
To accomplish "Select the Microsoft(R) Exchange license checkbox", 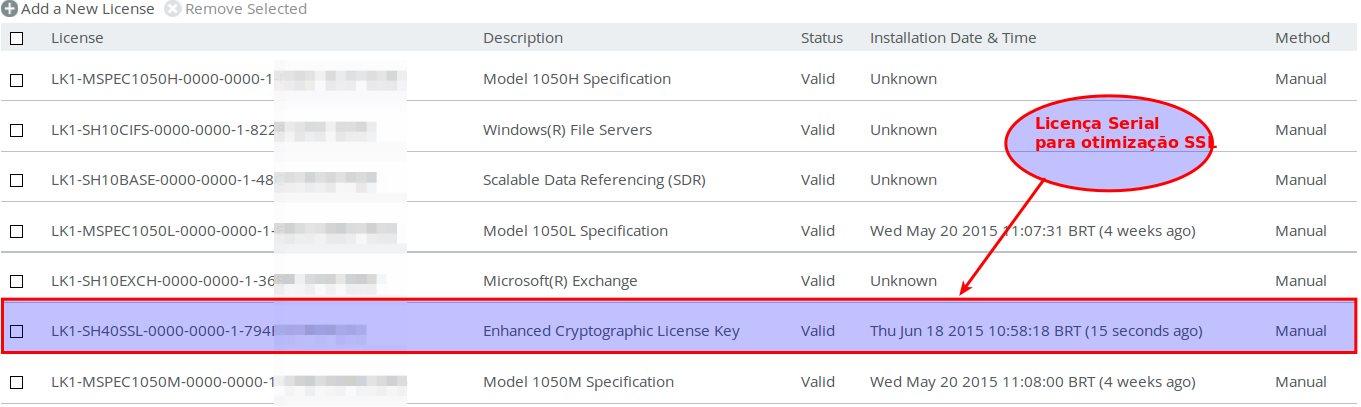I will click(16, 281).
